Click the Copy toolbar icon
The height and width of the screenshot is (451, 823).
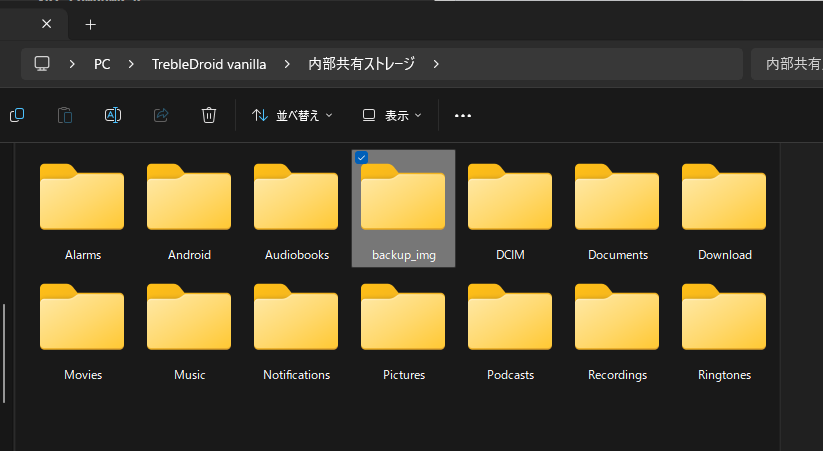(17, 115)
